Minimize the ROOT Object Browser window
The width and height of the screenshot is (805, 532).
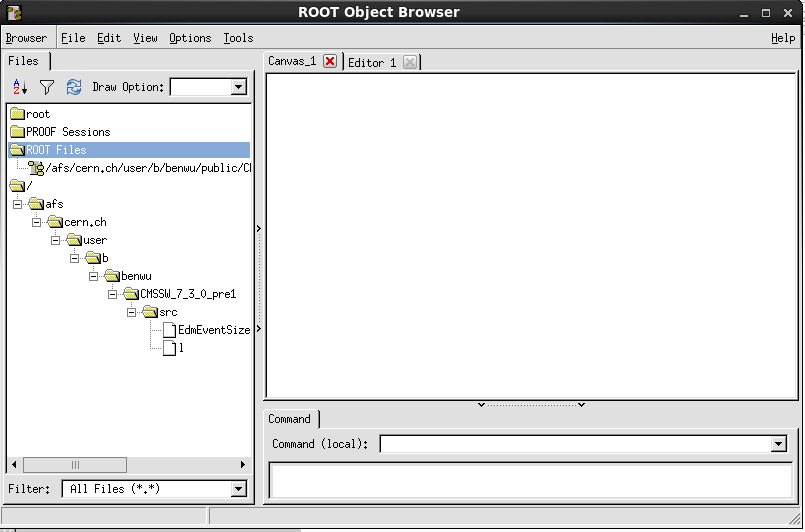[744, 14]
